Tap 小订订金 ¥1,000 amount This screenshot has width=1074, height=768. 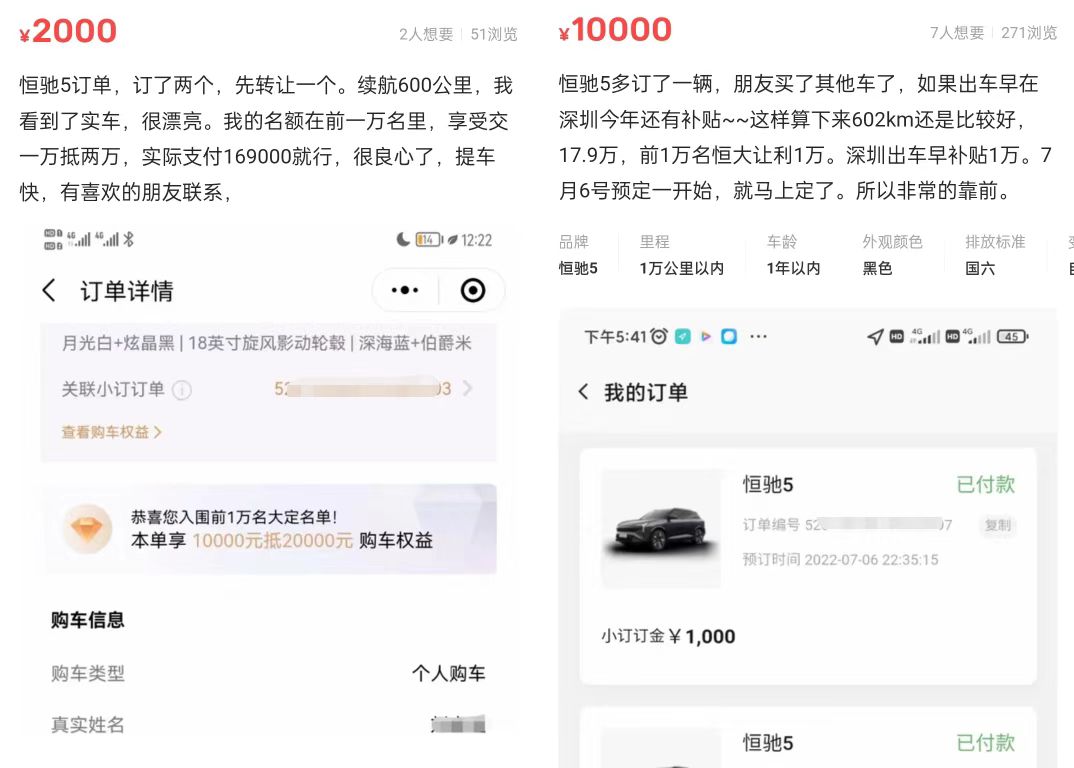pyautogui.click(x=669, y=636)
